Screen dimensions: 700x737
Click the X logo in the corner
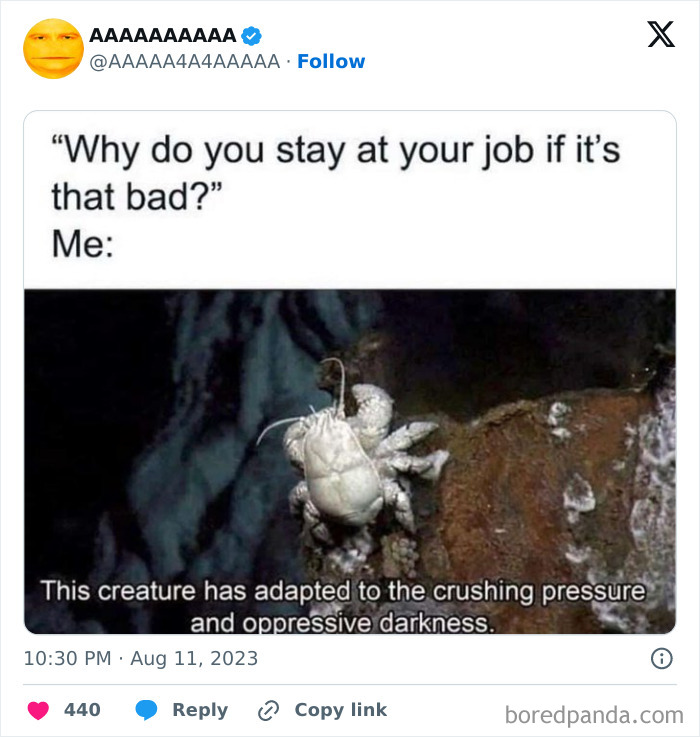click(661, 34)
